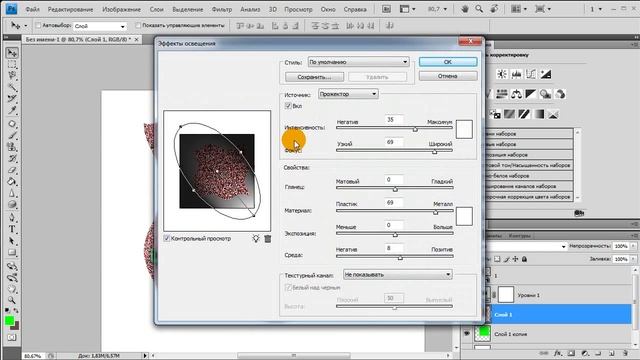Open the Слой auto-select dropdown

coord(100,26)
